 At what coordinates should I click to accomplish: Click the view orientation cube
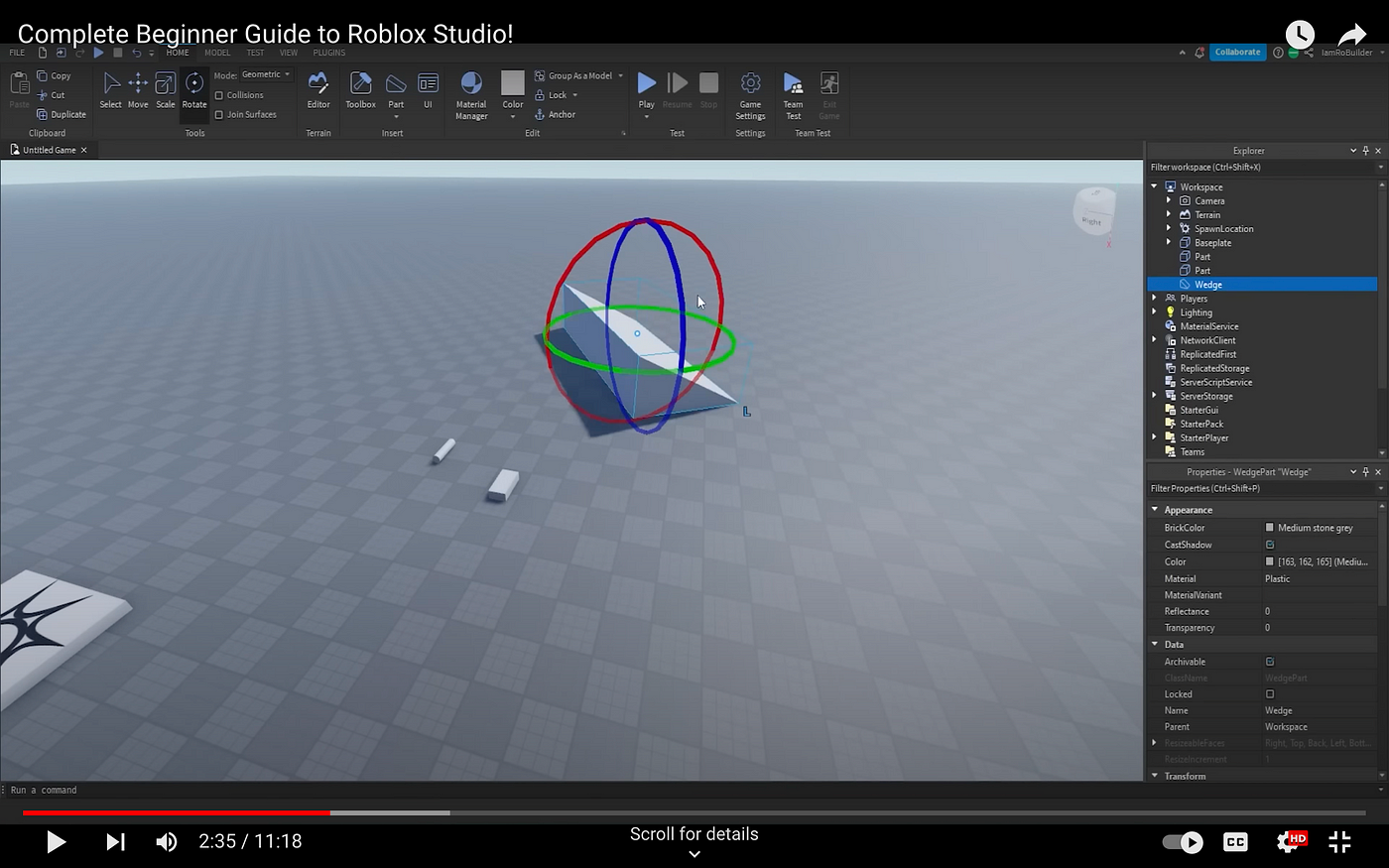tap(1093, 210)
